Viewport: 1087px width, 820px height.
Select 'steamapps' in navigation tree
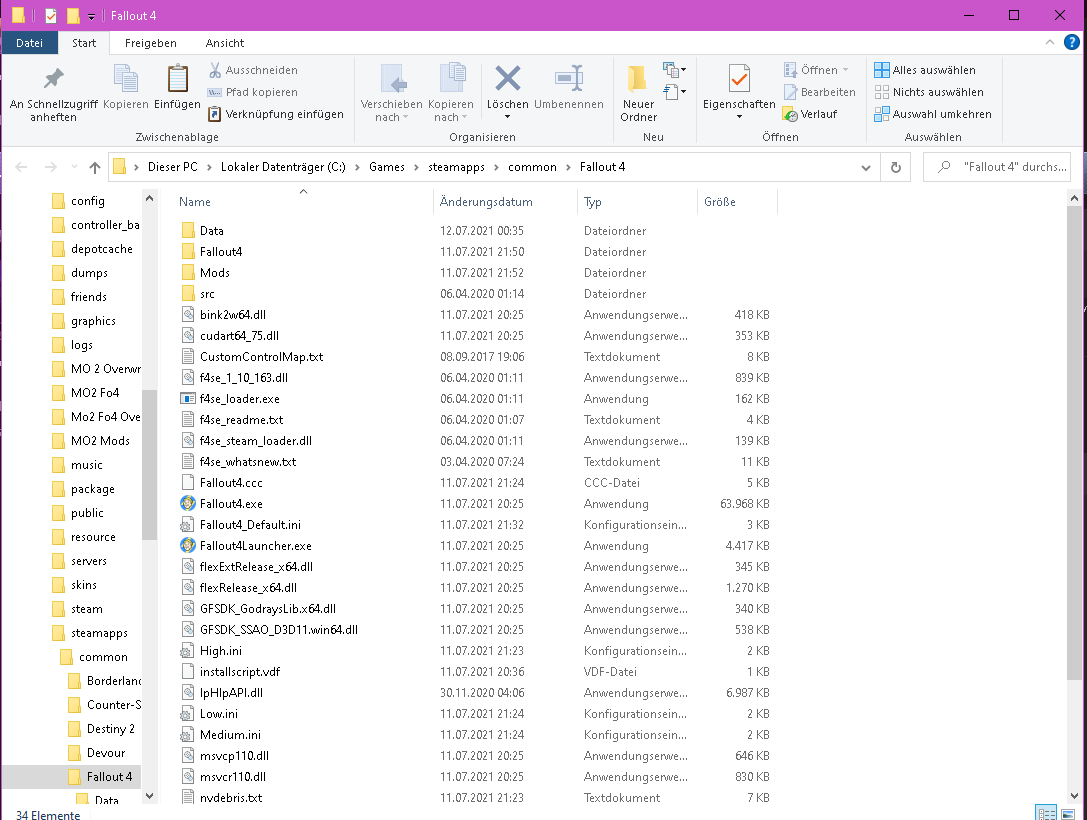pyautogui.click(x=99, y=633)
